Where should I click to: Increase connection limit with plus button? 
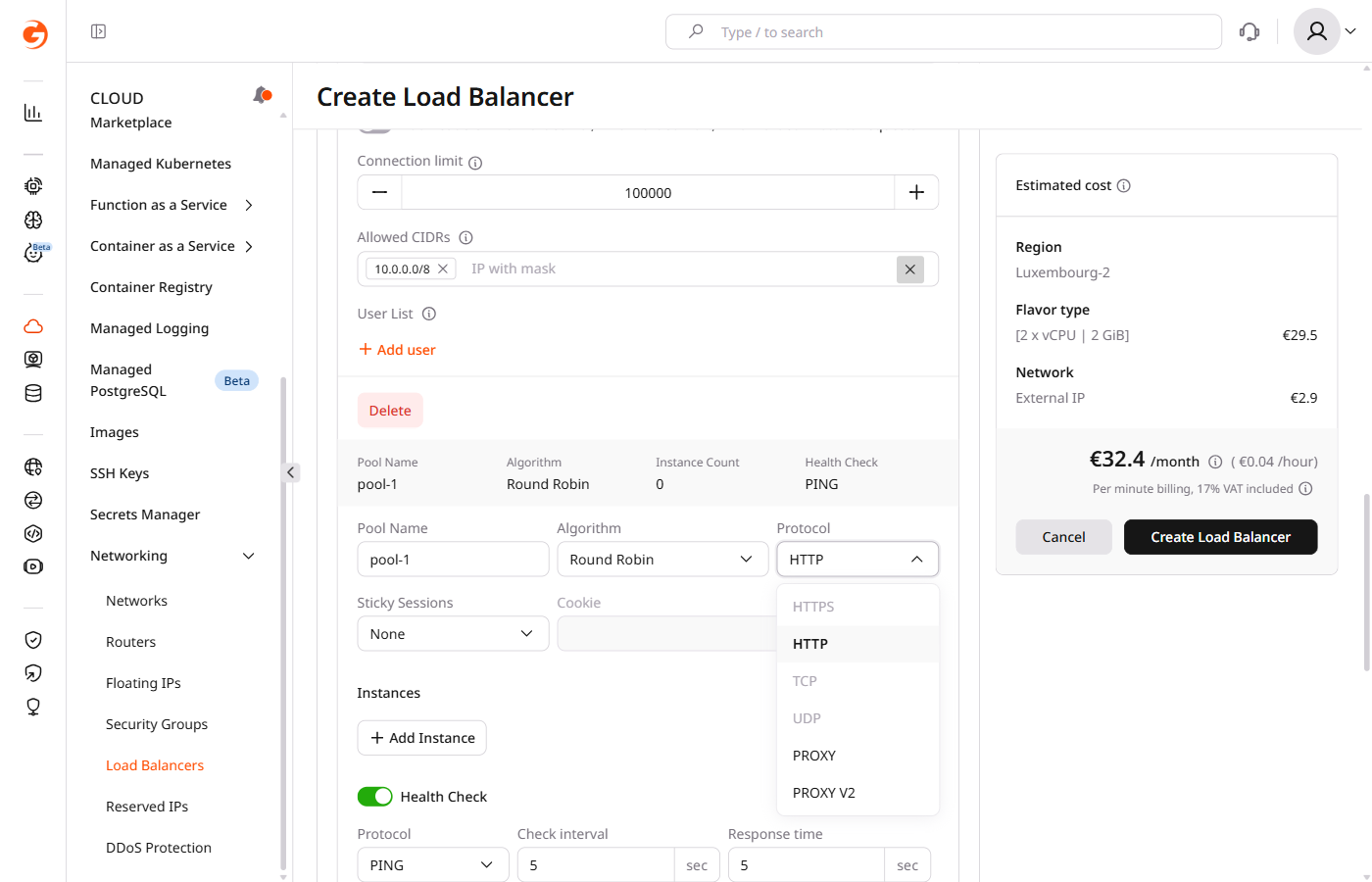[x=916, y=192]
